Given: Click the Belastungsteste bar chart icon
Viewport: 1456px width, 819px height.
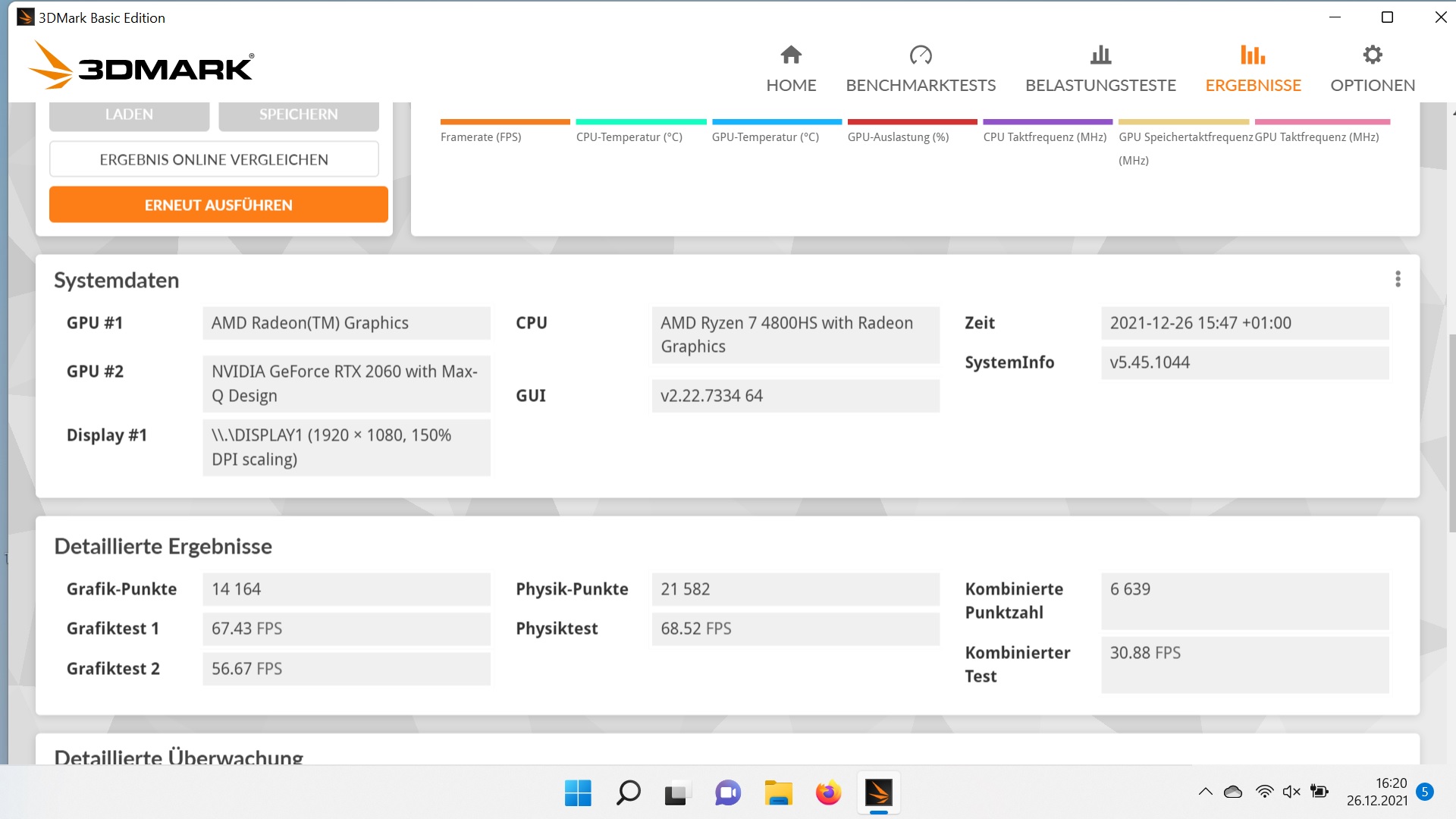Looking at the screenshot, I should (1100, 55).
